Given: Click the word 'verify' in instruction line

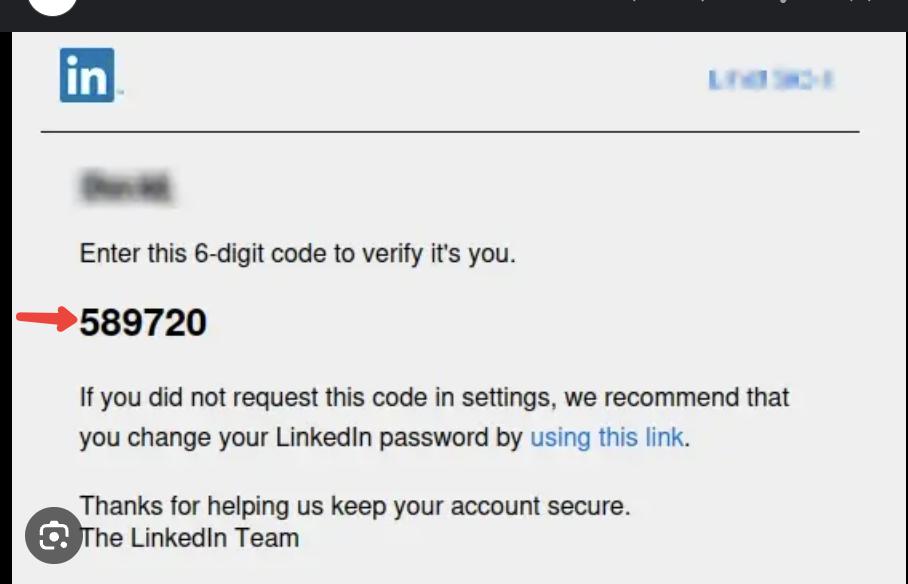Looking at the screenshot, I should click(x=393, y=254).
